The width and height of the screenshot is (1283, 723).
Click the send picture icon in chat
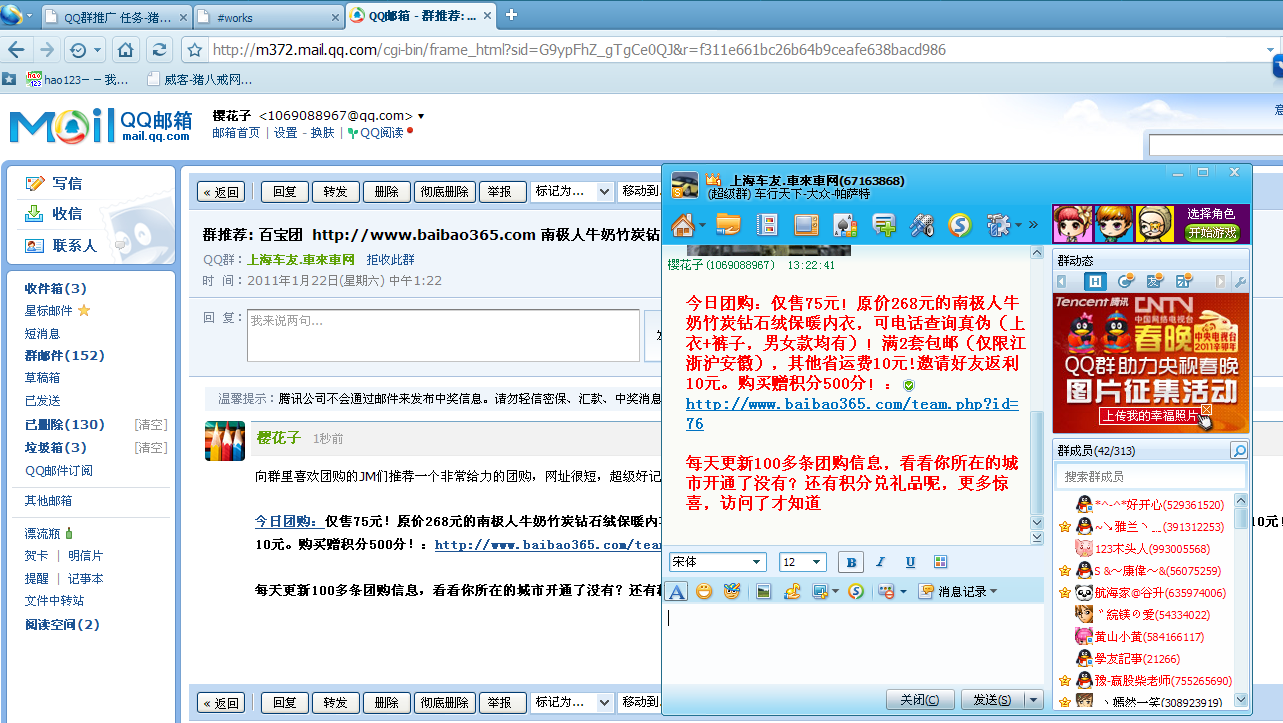click(x=764, y=591)
